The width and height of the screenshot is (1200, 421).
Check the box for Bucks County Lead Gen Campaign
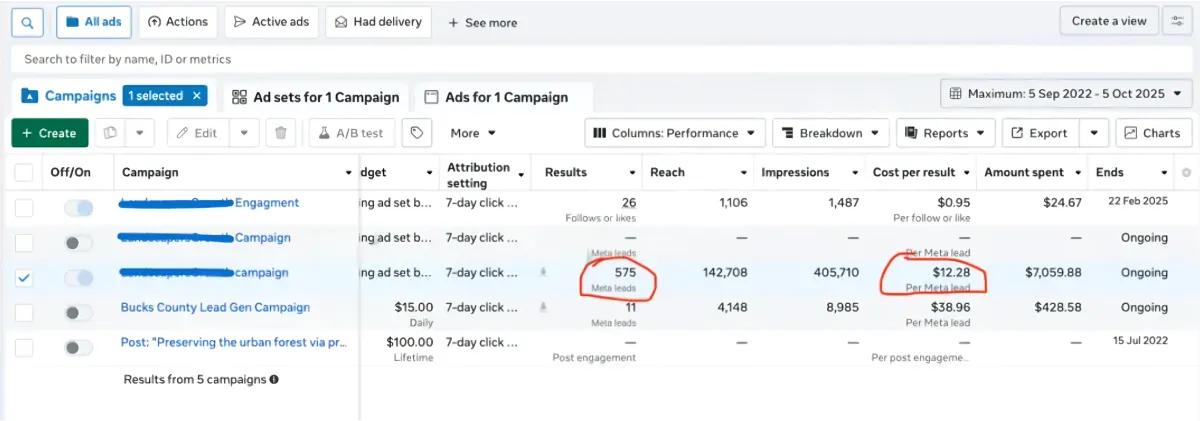pyautogui.click(x=24, y=313)
